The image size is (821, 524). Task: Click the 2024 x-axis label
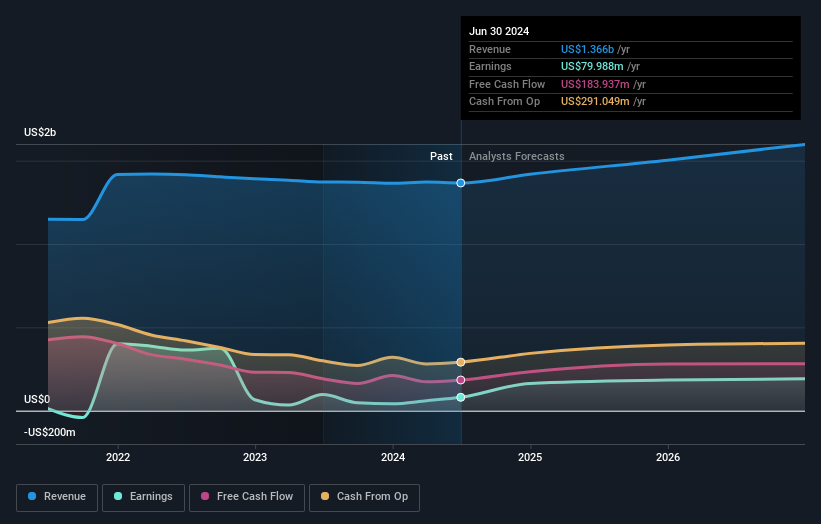[x=393, y=458]
